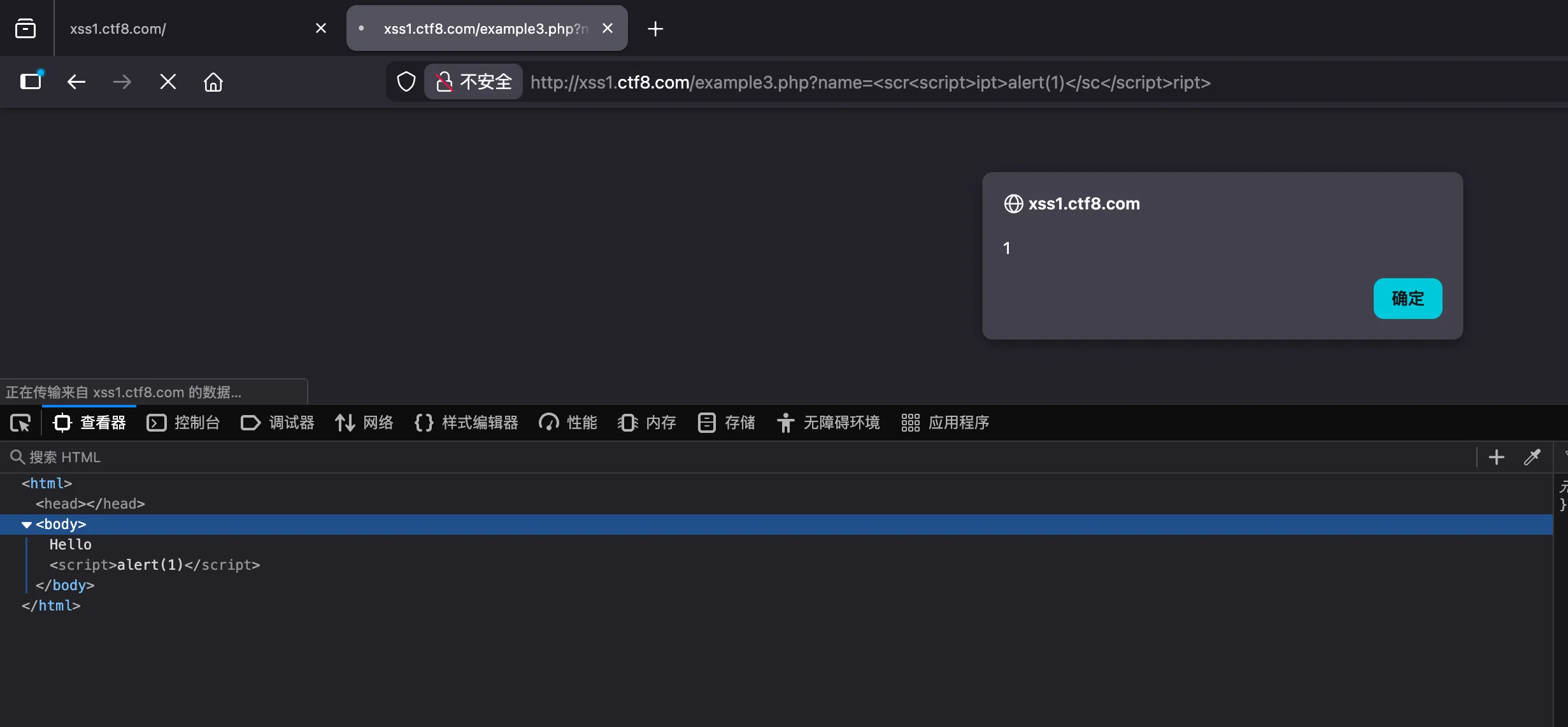Screen dimensions: 1568x727
Task: Select the <head></head> node
Action: pyautogui.click(x=90, y=504)
